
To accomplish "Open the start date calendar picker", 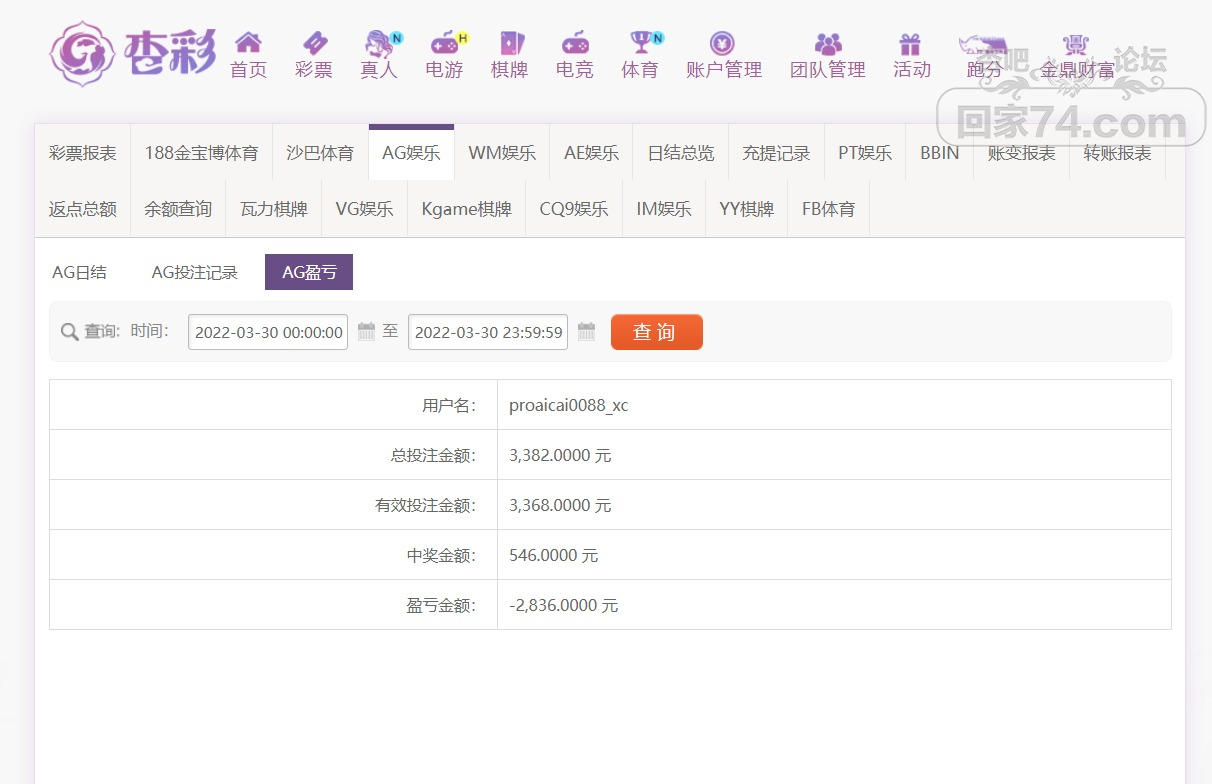I will click(x=366, y=332).
